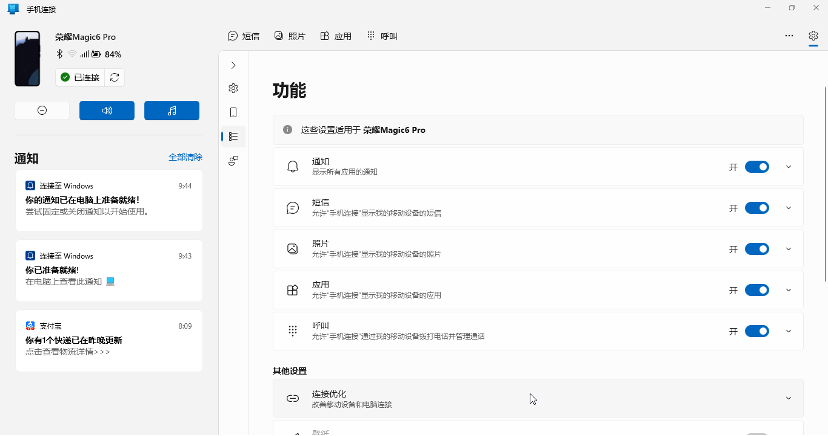
Task: Select the device phone icon in sidebar
Action: pos(233,112)
